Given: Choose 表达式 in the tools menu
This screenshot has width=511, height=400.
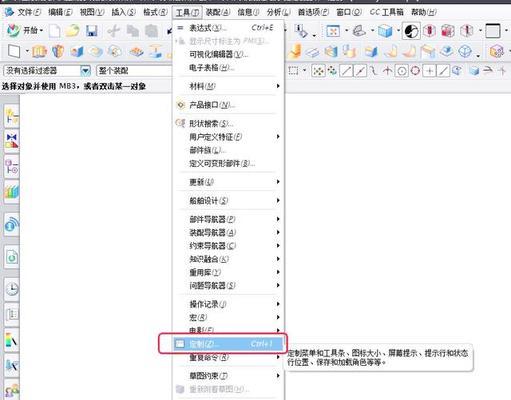Looking at the screenshot, I should tap(228, 28).
